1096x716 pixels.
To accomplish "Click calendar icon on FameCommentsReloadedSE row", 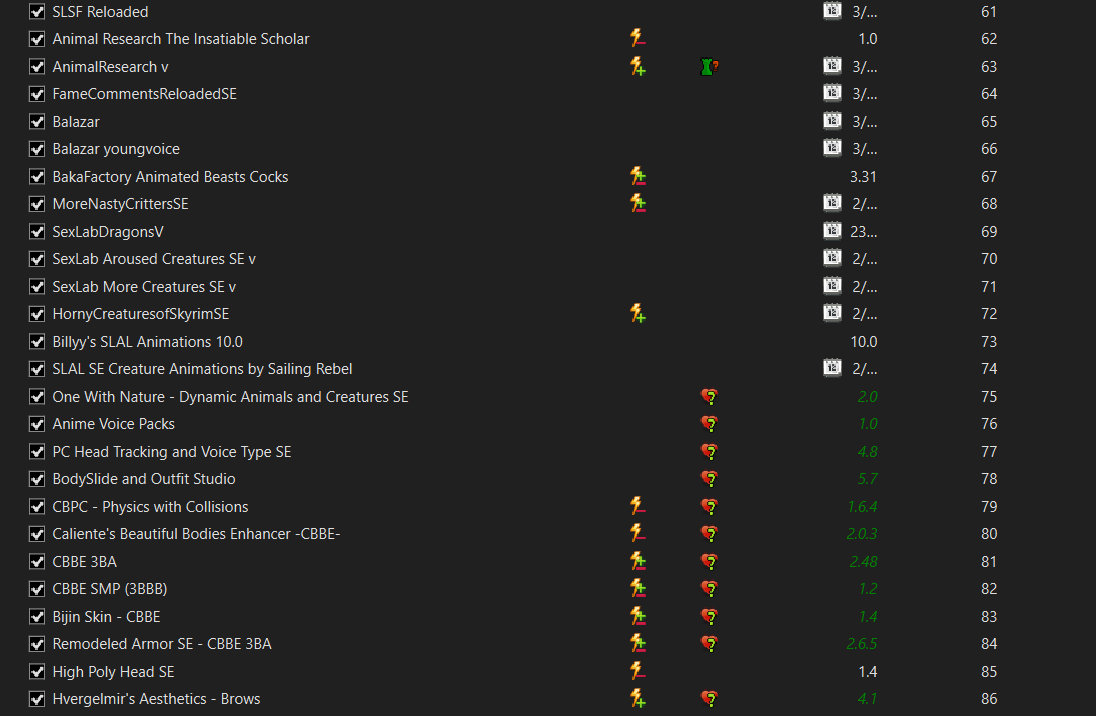I will [x=832, y=93].
